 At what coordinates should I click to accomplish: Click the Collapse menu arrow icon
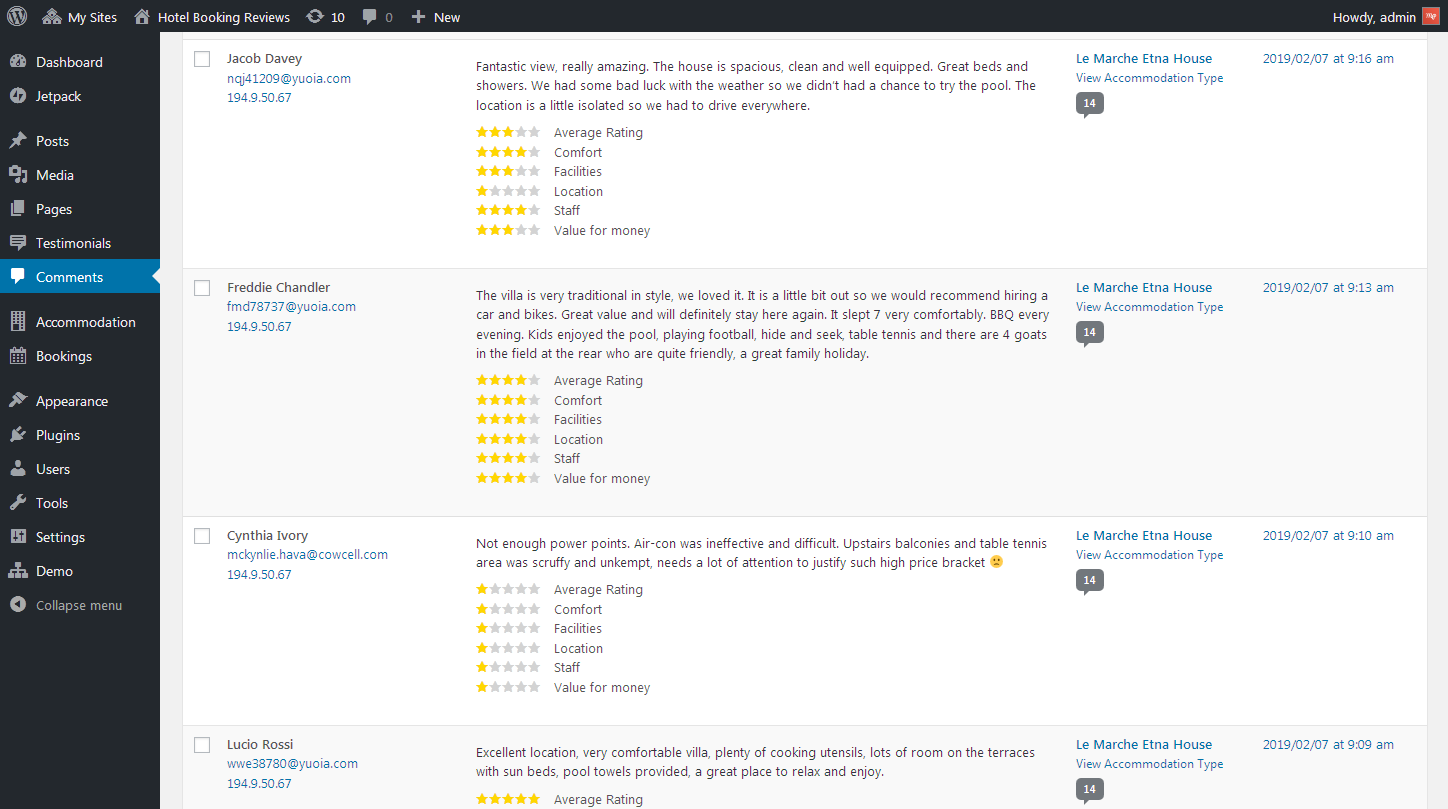[x=18, y=605]
